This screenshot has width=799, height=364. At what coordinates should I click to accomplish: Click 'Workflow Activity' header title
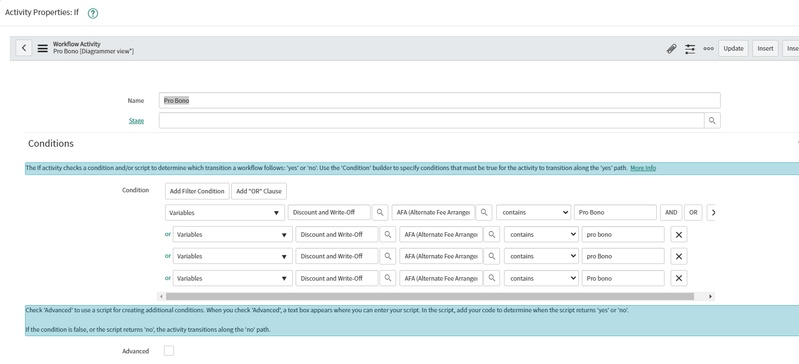(76, 44)
